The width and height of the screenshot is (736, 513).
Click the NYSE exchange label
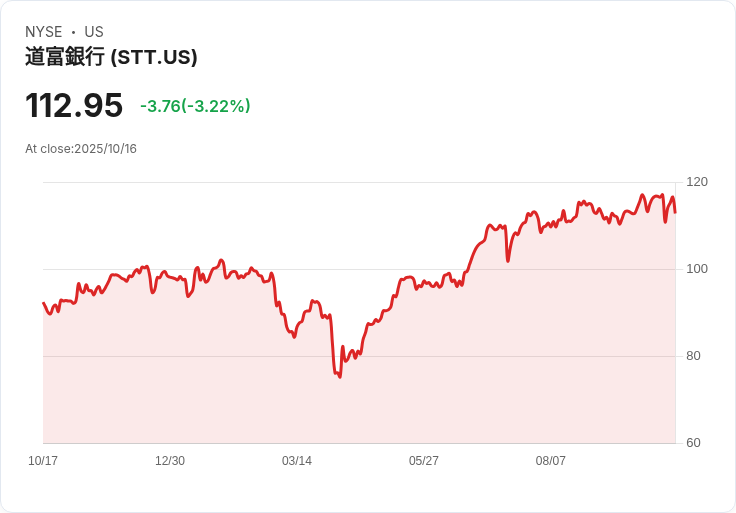(43, 32)
